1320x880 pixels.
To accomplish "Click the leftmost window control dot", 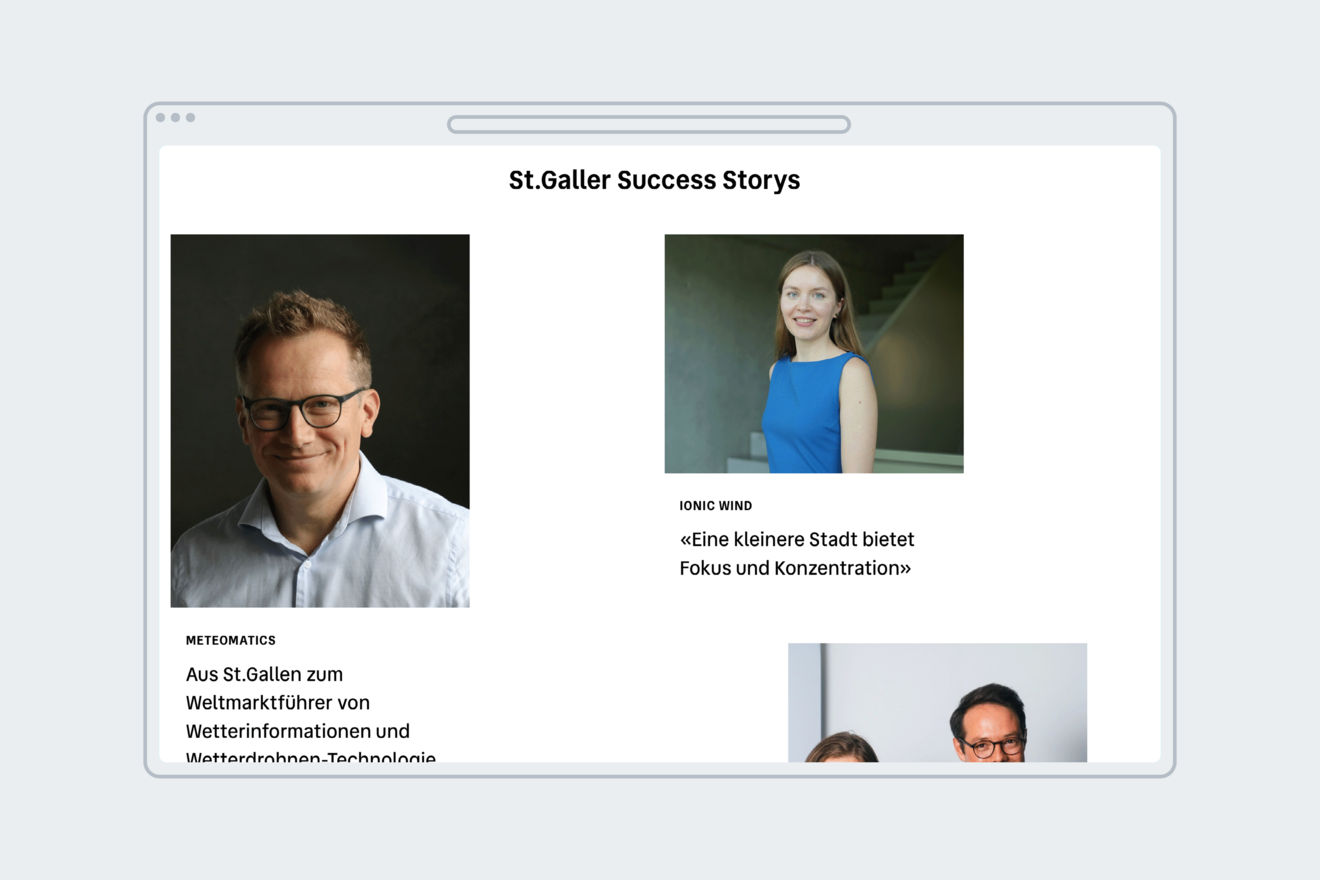I will (160, 118).
